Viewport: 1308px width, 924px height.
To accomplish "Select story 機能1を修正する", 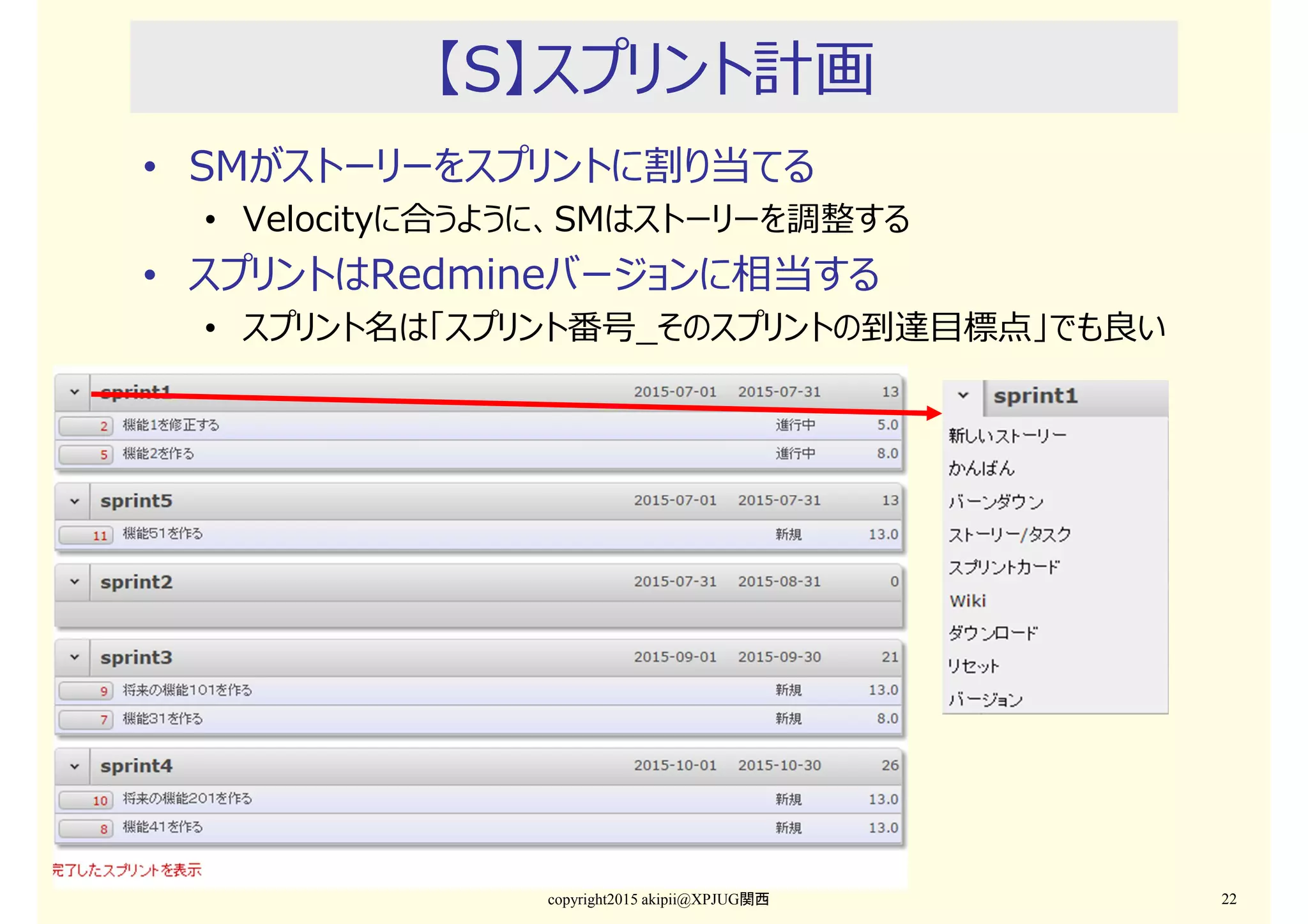I will (171, 425).
